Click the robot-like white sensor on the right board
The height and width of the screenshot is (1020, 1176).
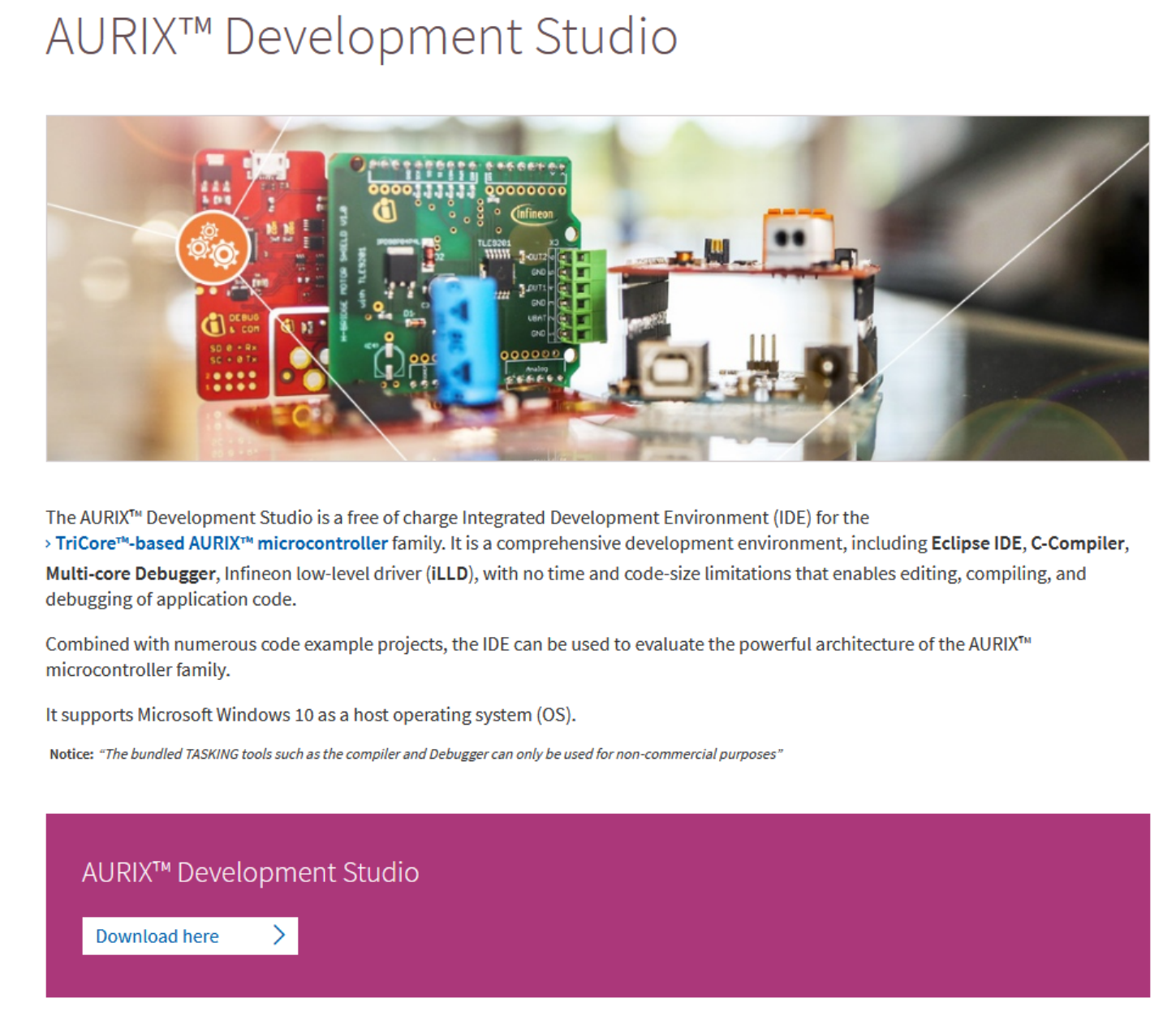tap(799, 238)
